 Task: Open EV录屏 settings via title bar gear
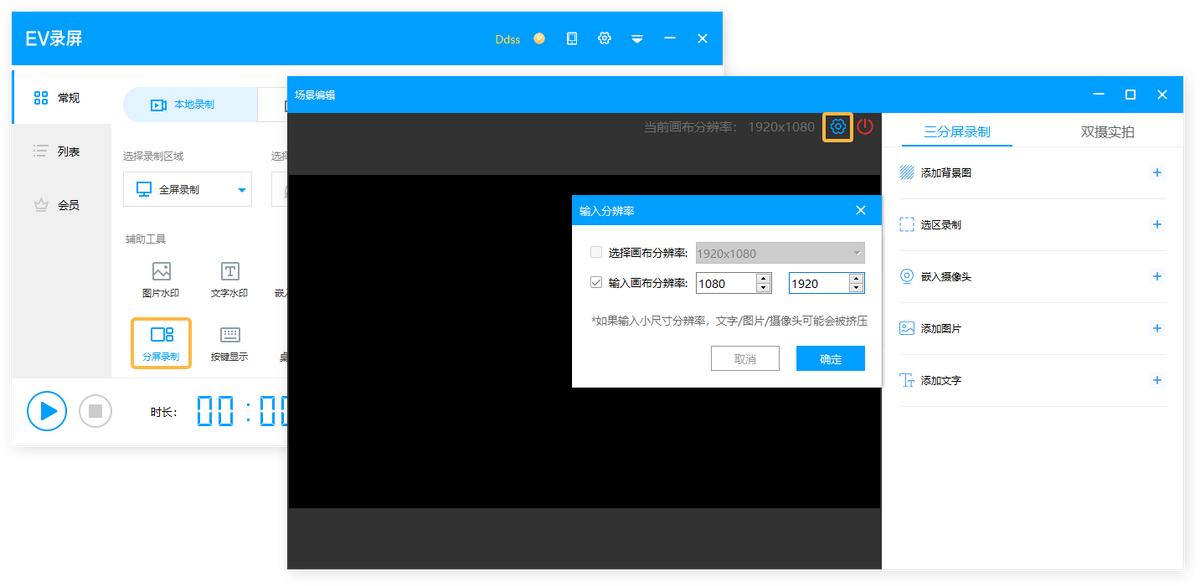point(604,38)
